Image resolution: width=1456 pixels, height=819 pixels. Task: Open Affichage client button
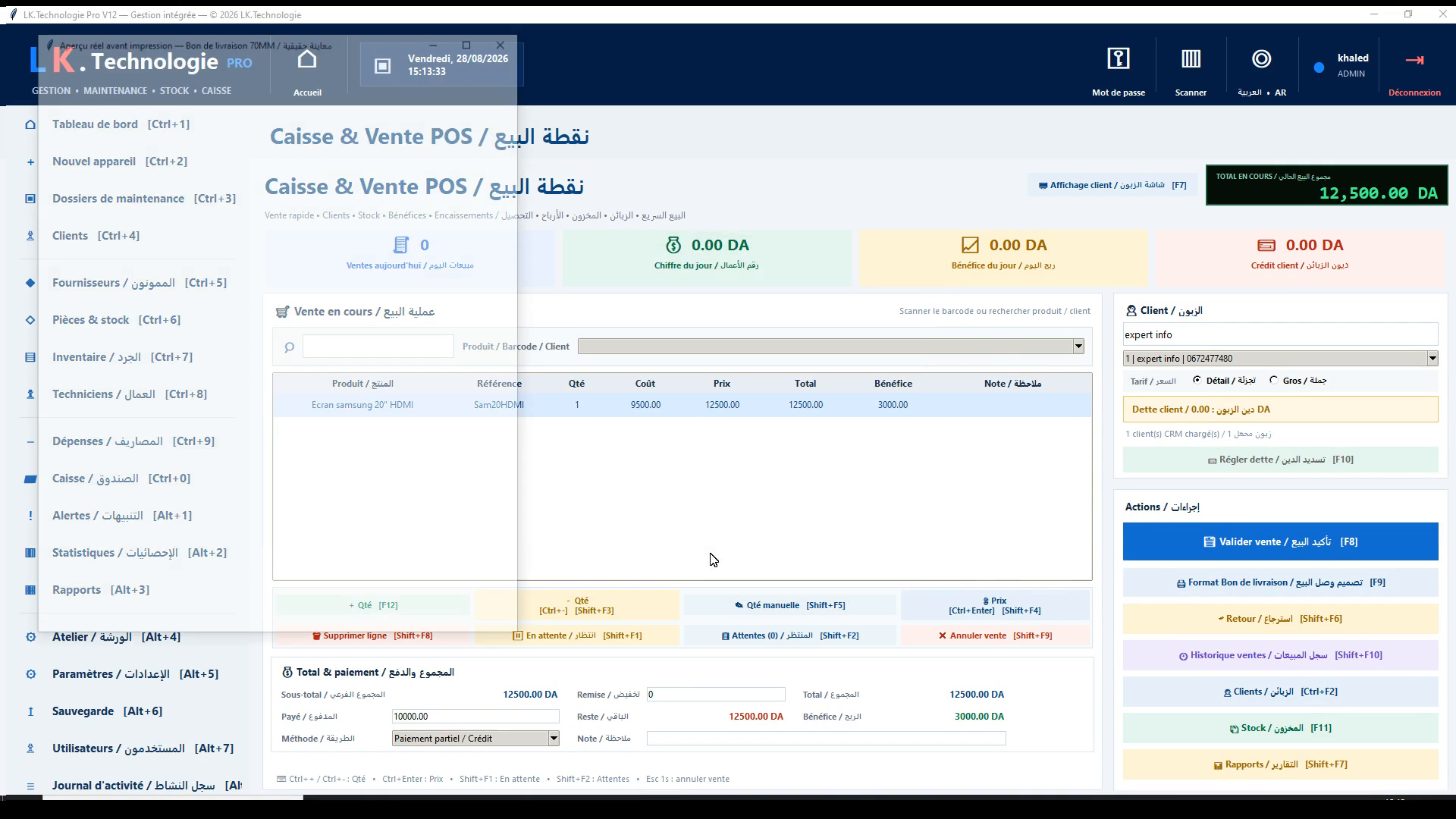click(x=1112, y=185)
